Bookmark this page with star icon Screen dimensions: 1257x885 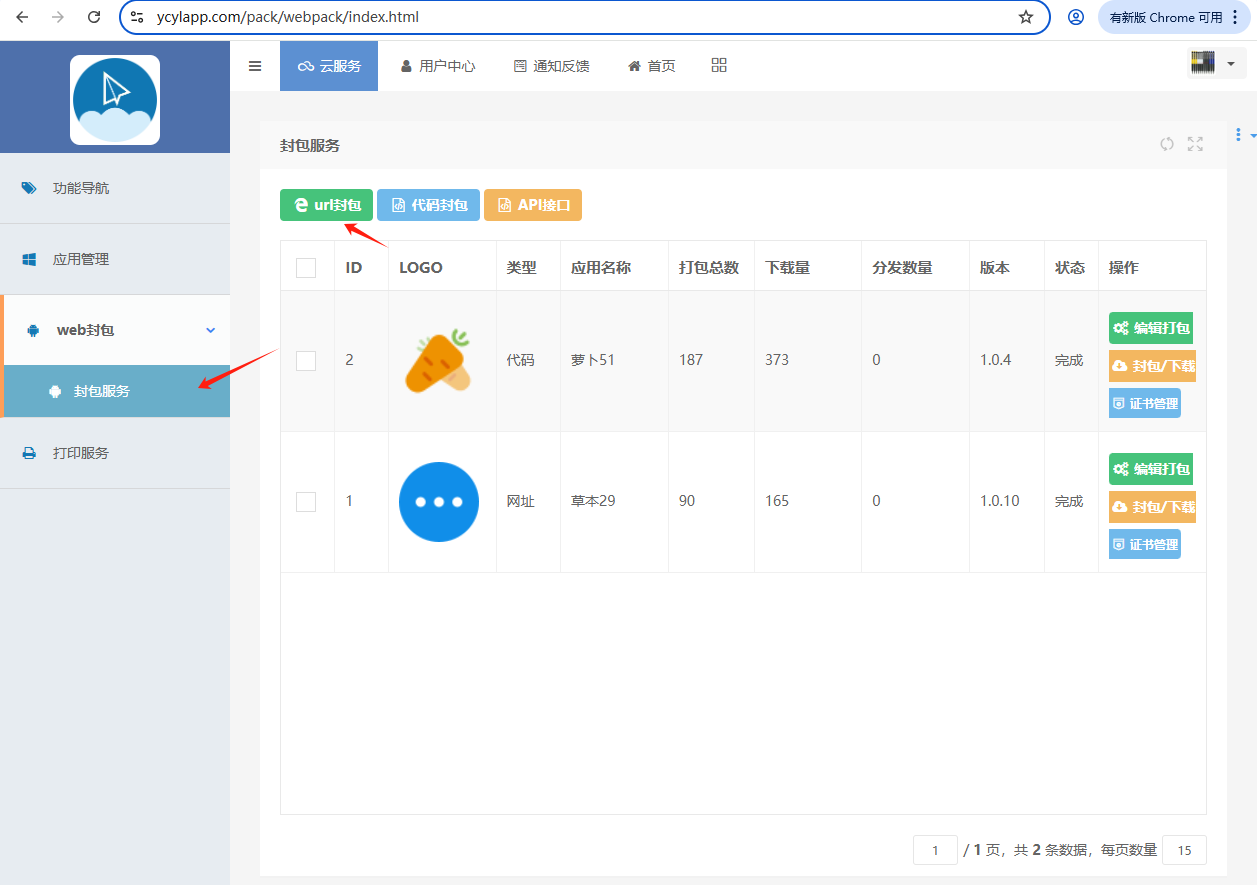[1026, 17]
